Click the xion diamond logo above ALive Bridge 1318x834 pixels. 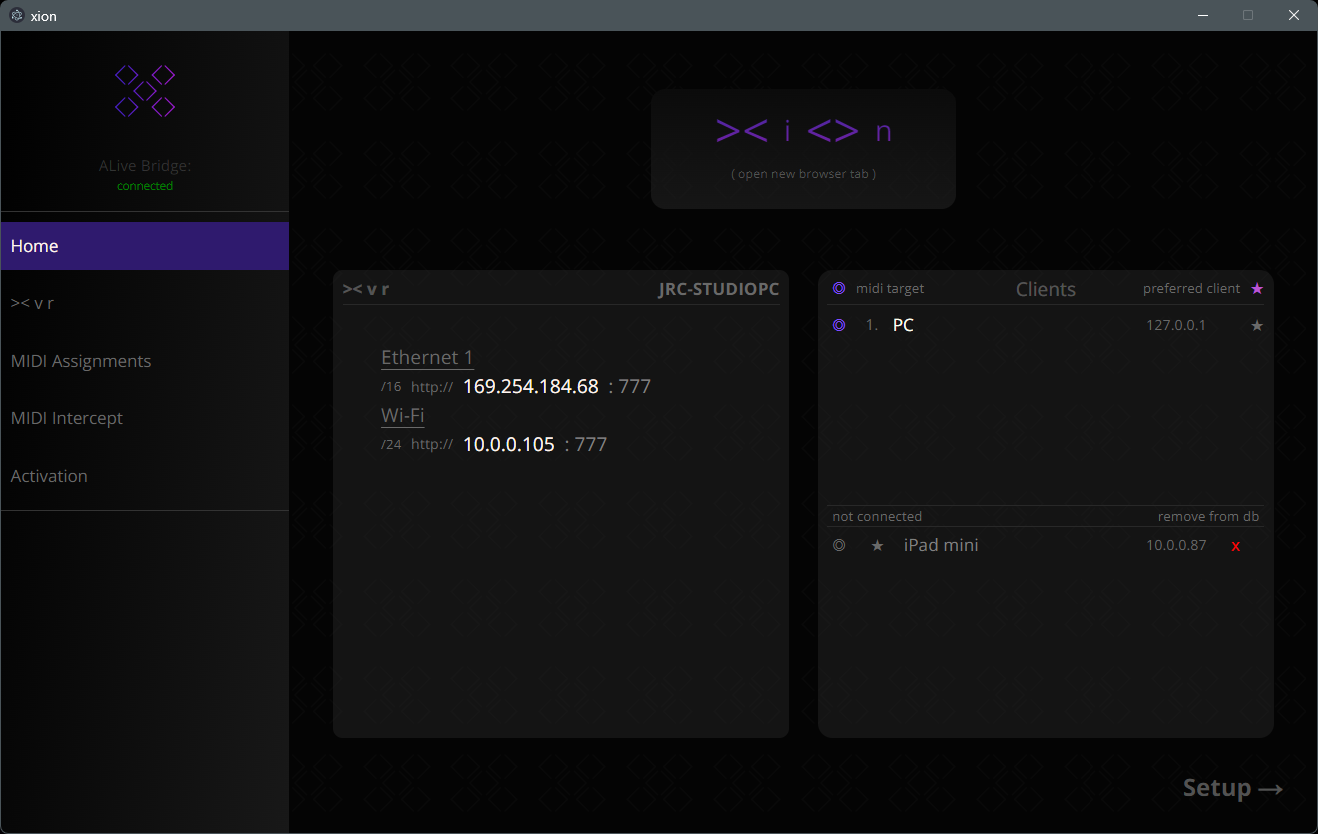point(144,90)
